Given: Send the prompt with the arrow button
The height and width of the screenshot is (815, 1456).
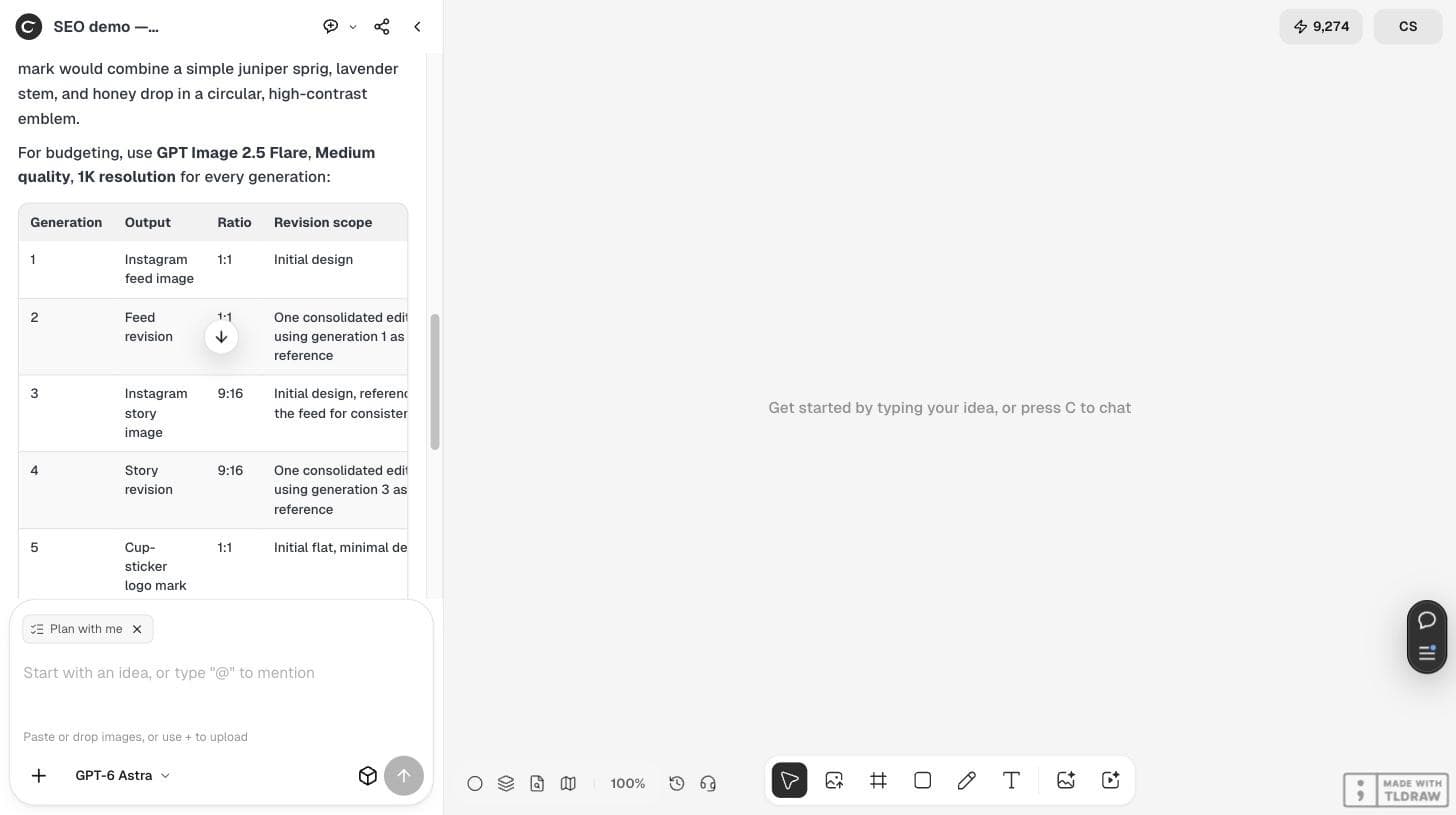Looking at the screenshot, I should (404, 775).
